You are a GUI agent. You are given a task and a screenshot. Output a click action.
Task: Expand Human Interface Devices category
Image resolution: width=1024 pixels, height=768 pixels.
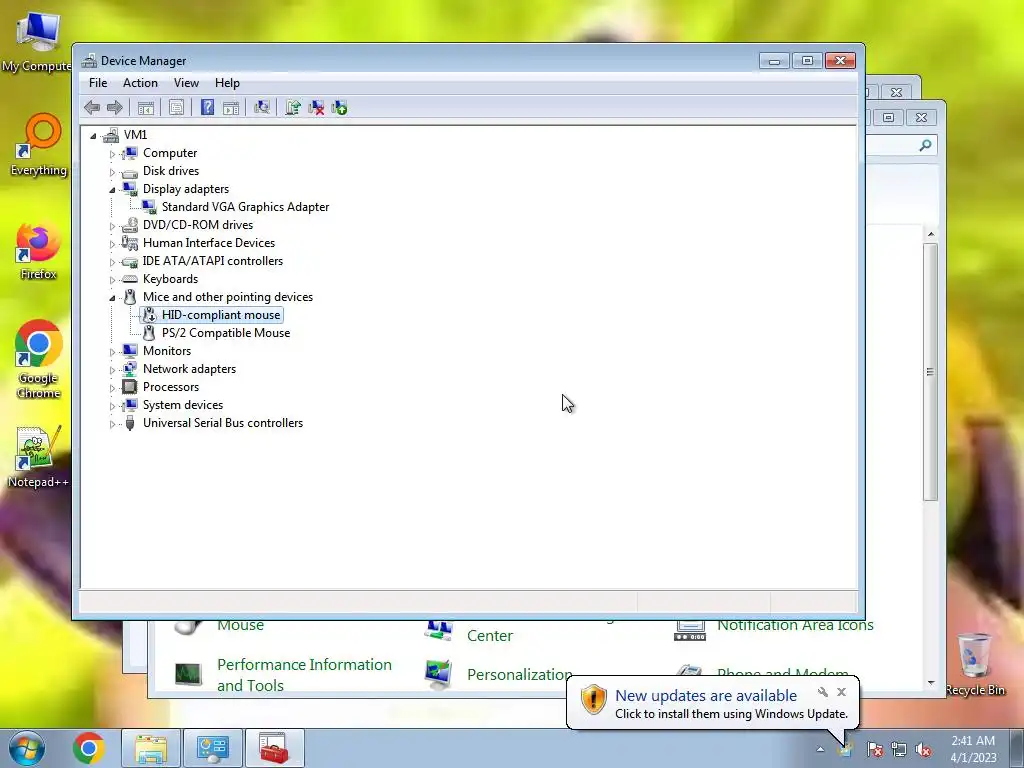[x=112, y=244]
